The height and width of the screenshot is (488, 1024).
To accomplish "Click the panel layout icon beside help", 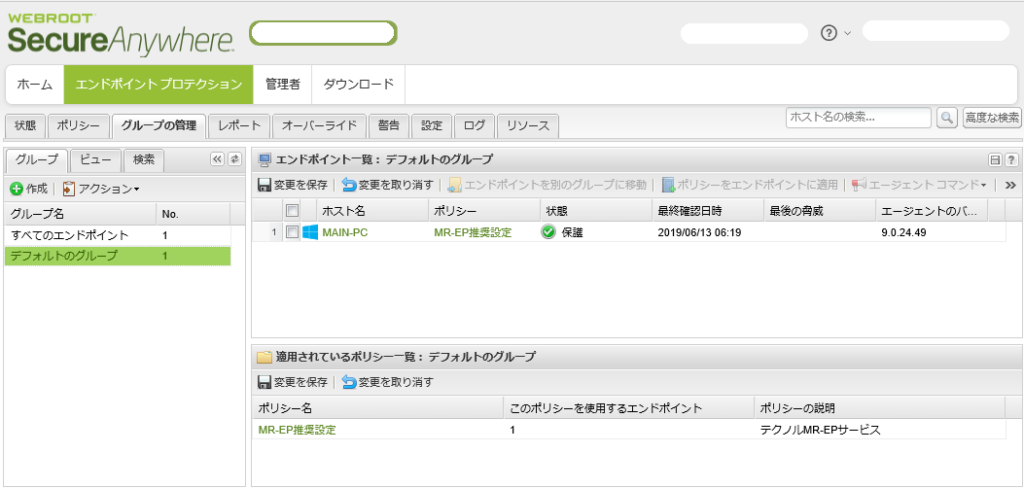I will [995, 160].
